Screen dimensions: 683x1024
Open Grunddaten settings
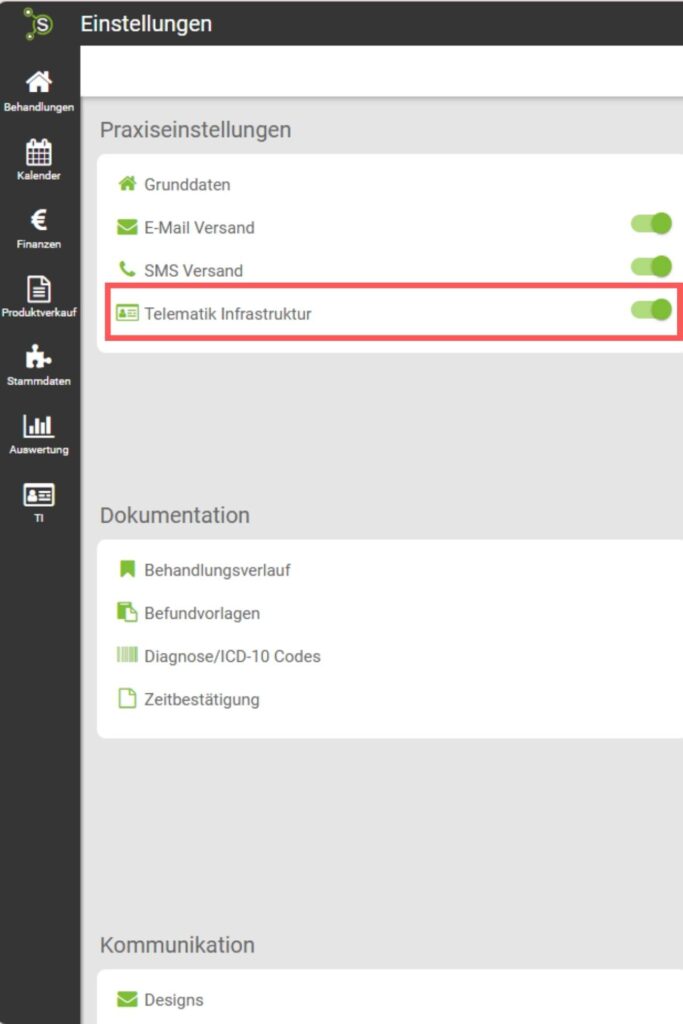[x=187, y=185]
